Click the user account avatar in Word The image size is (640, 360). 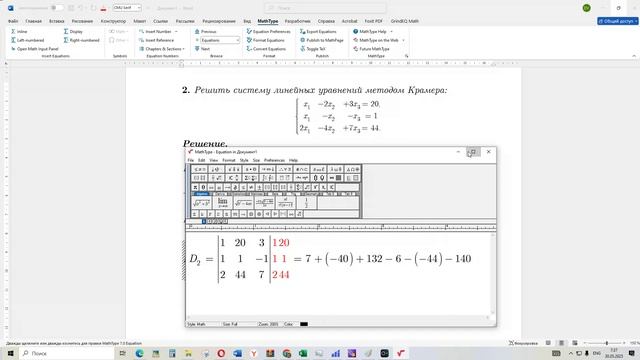[587, 8]
